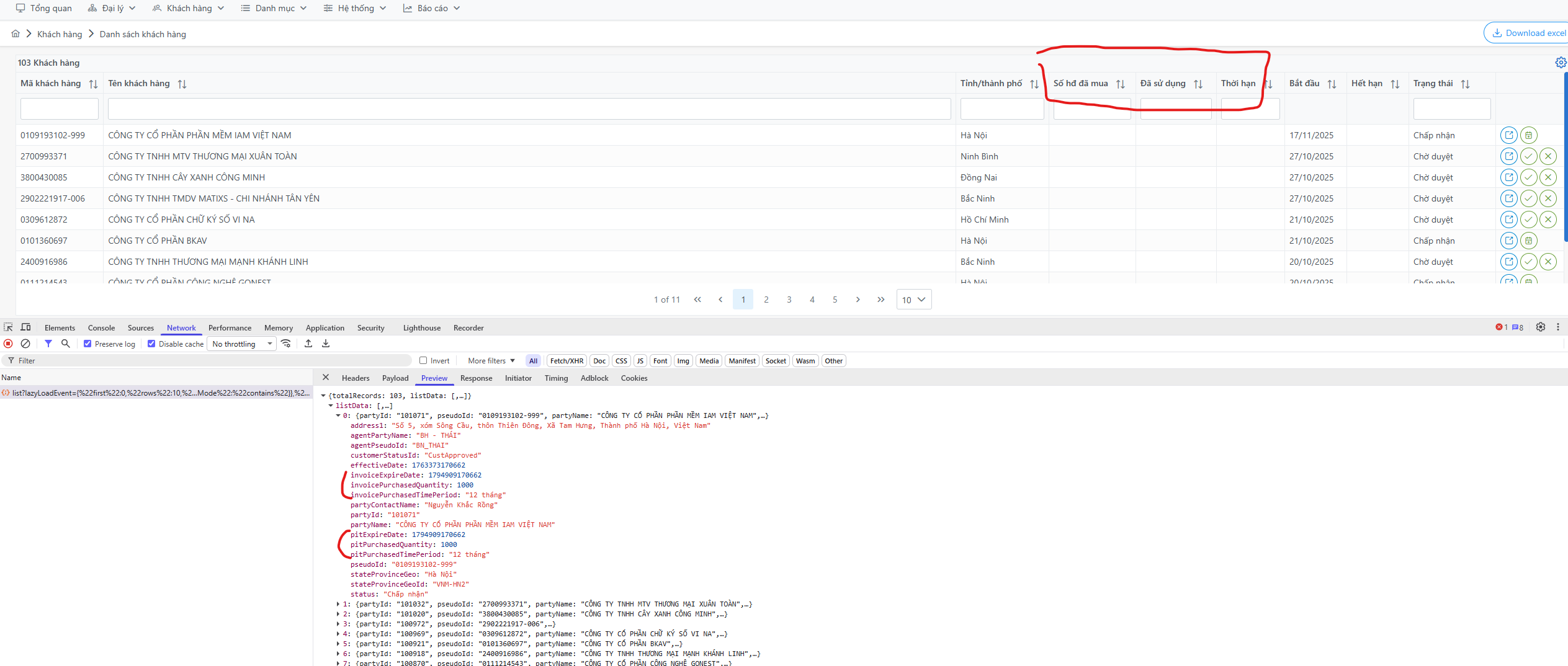
Task: Toggle network filter funnel icon
Action: click(x=48, y=344)
